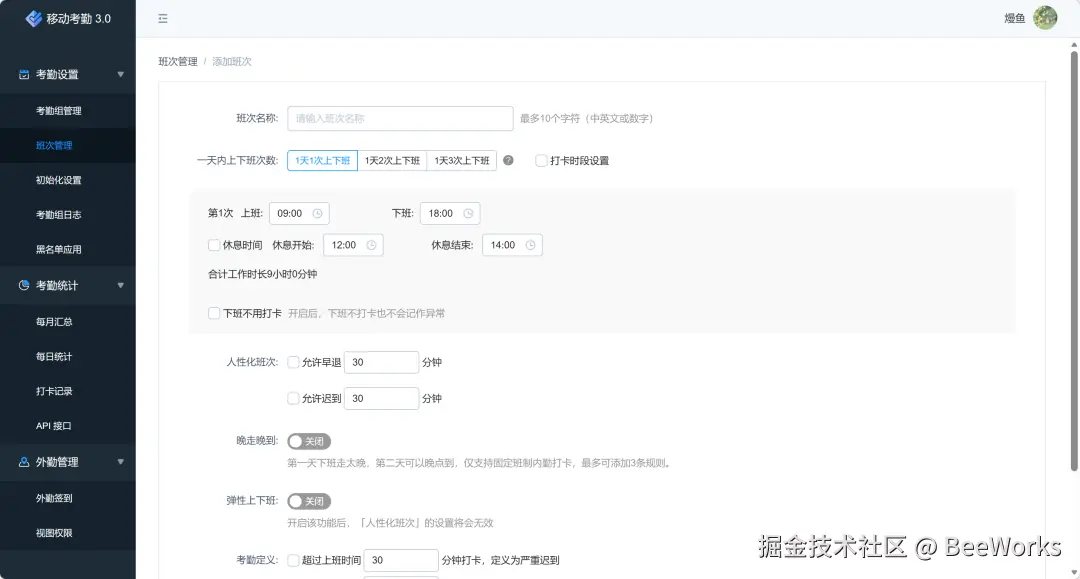Click the clock icon in 下班 time field
The image size is (1080, 579).
tap(468, 213)
